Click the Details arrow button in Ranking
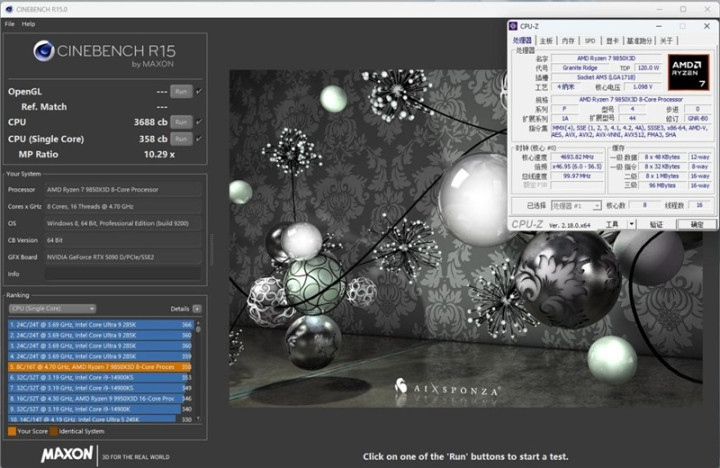This screenshot has width=720, height=468. 197,309
